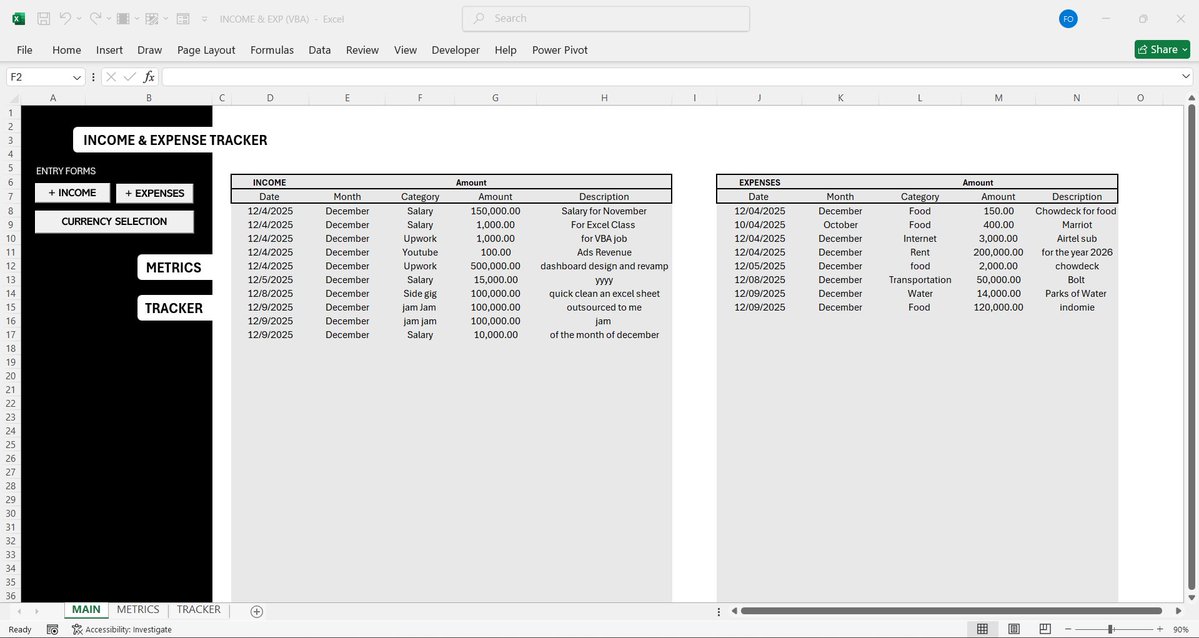
Task: Select the 'Transportation' category cell
Action: pos(920,280)
